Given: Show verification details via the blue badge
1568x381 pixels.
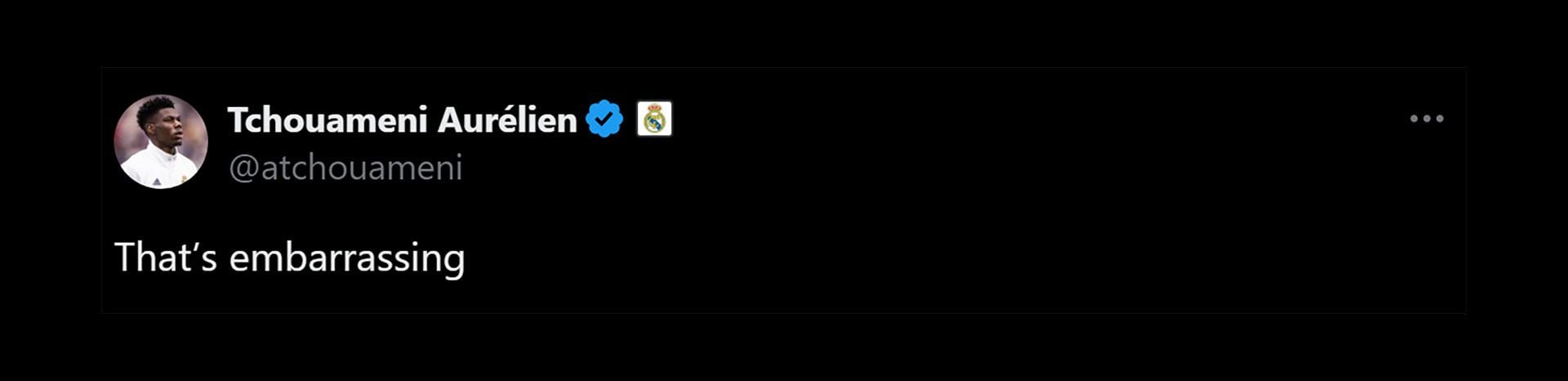Looking at the screenshot, I should pos(604,119).
